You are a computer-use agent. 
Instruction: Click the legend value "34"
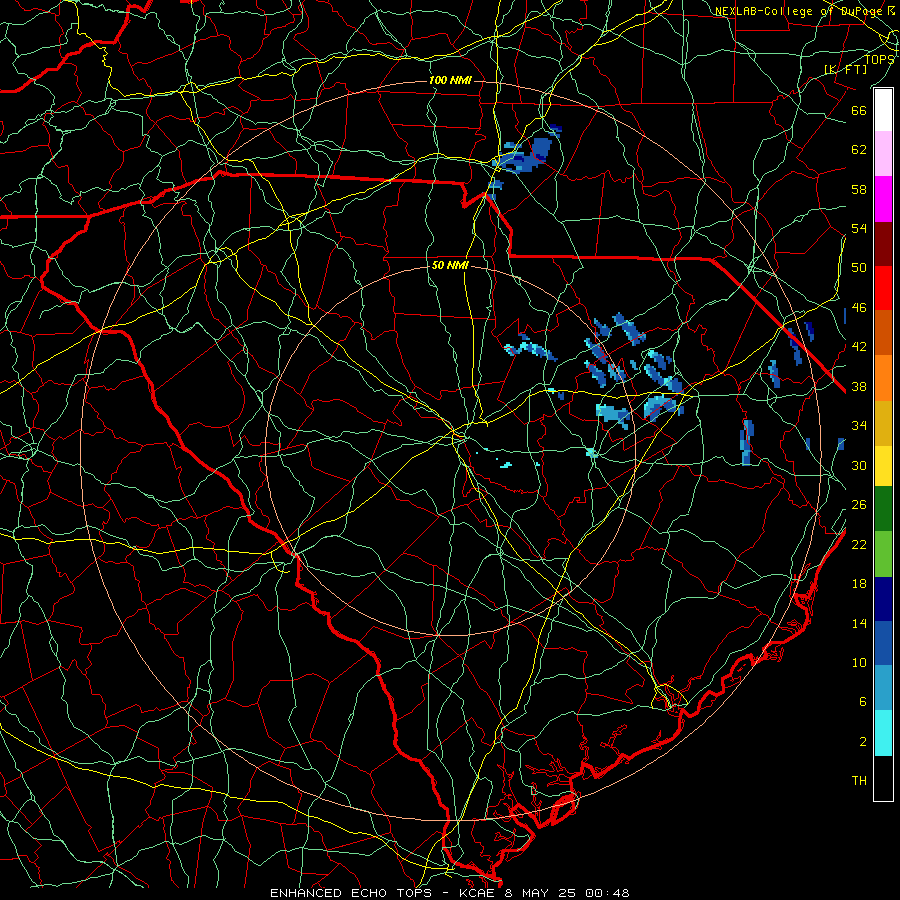coord(859,426)
